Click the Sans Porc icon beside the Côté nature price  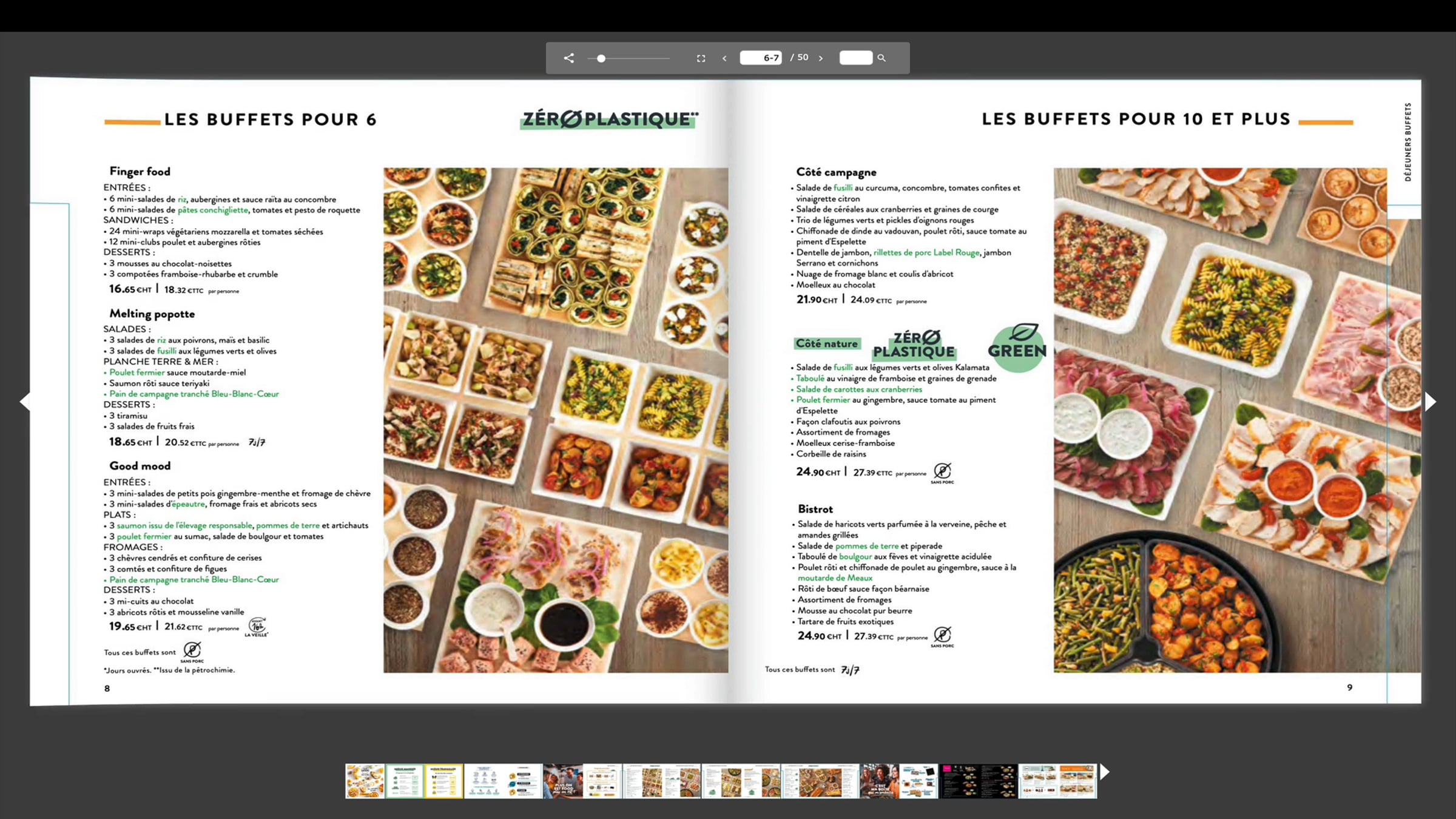942,473
